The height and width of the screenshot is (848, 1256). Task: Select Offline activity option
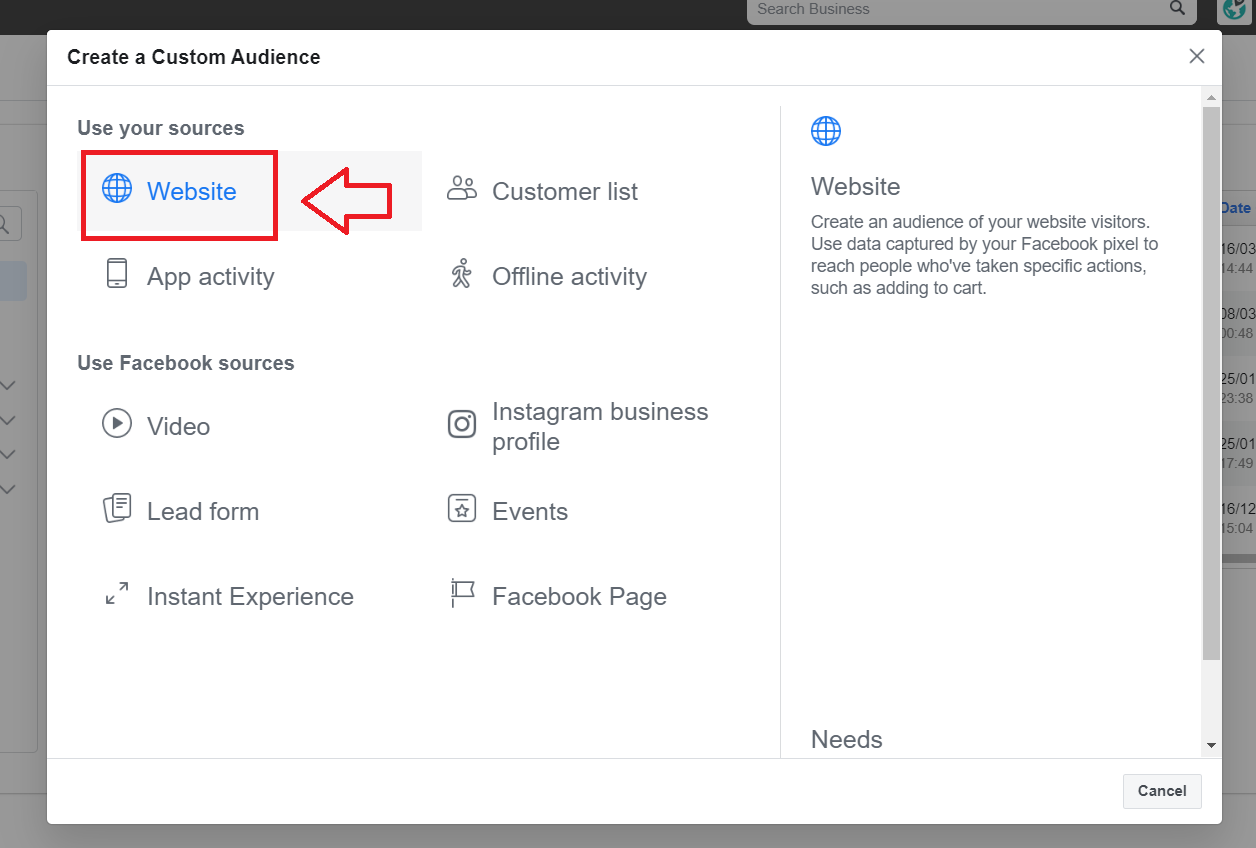(569, 276)
